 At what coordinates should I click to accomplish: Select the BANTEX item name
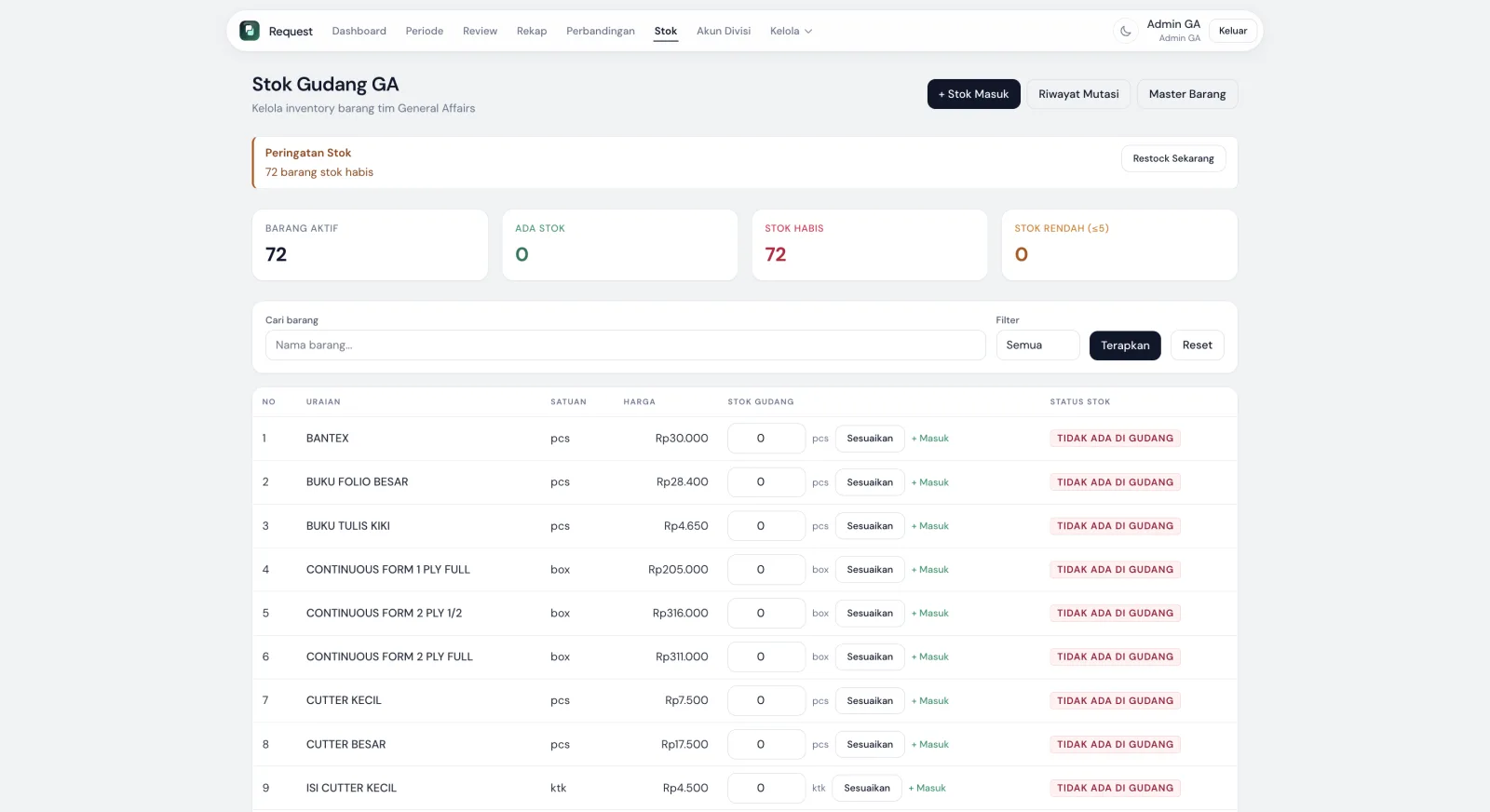pos(328,439)
